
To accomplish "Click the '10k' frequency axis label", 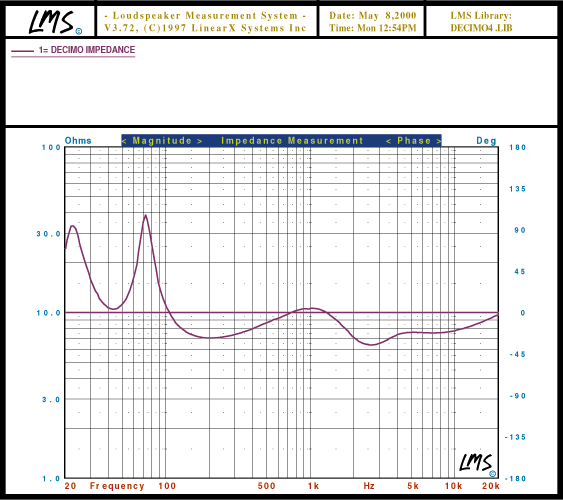I will [x=453, y=486].
